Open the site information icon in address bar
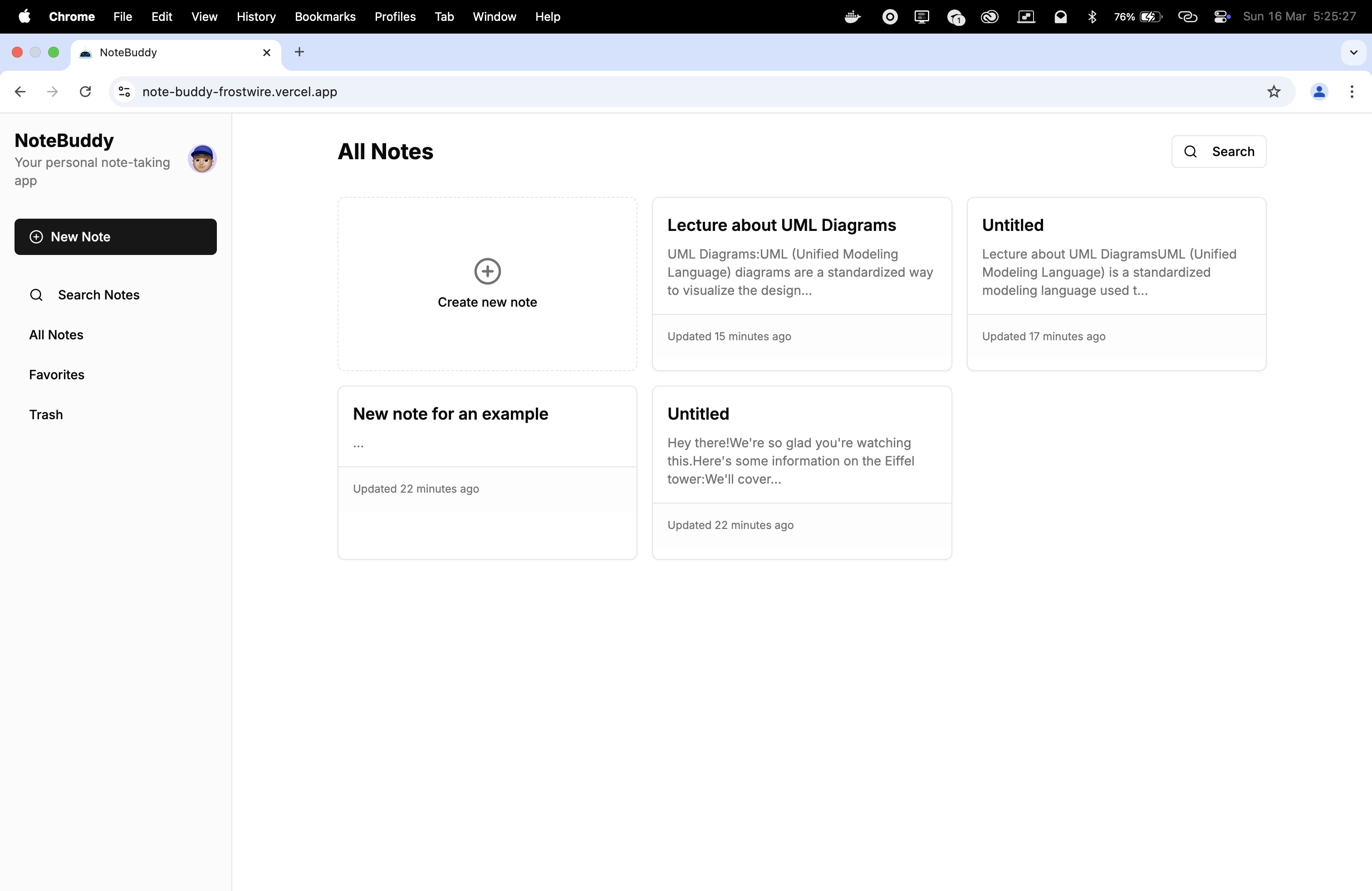Image resolution: width=1372 pixels, height=891 pixels. 124,92
